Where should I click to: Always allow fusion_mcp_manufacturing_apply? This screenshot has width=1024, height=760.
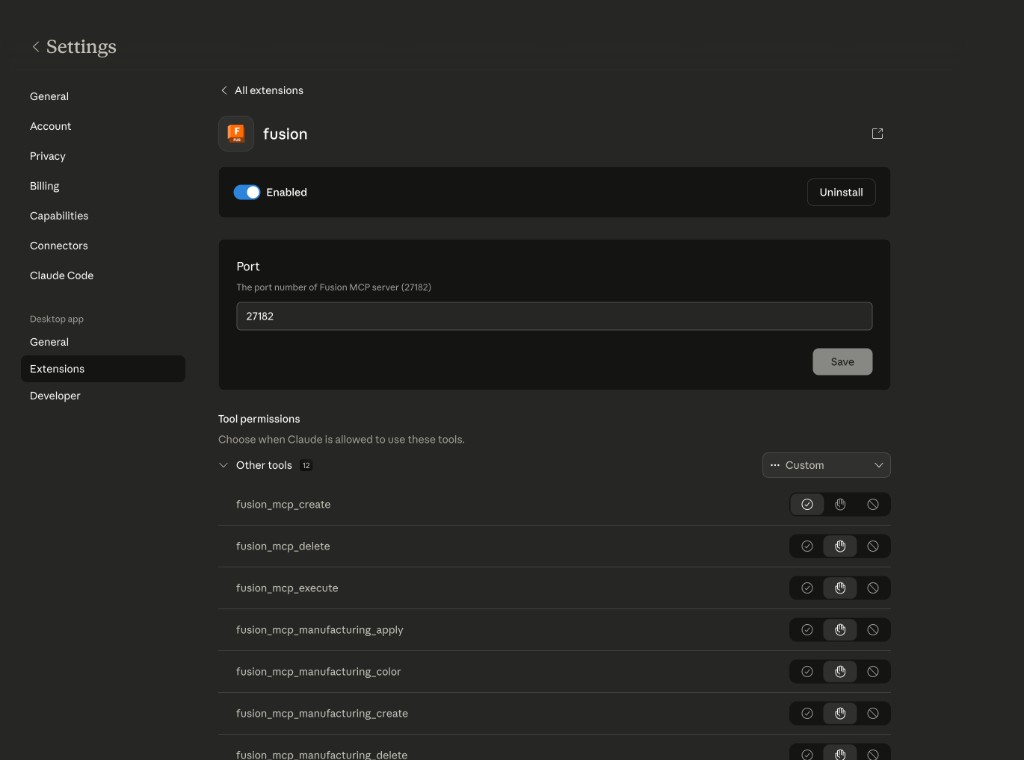pyautogui.click(x=807, y=629)
